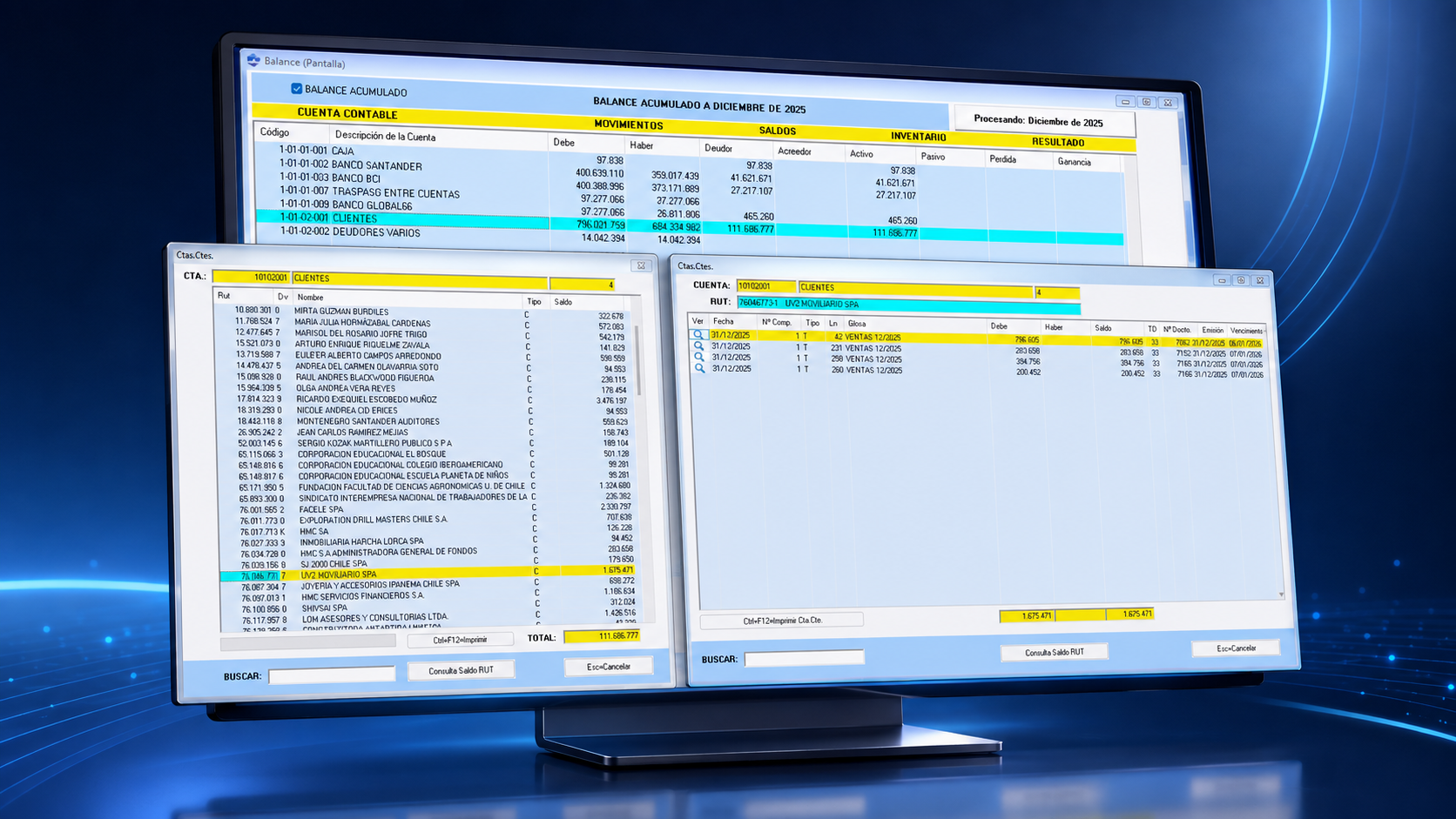Click the CTA. account number field 10102001
The height and width of the screenshot is (819, 1456).
(x=251, y=278)
